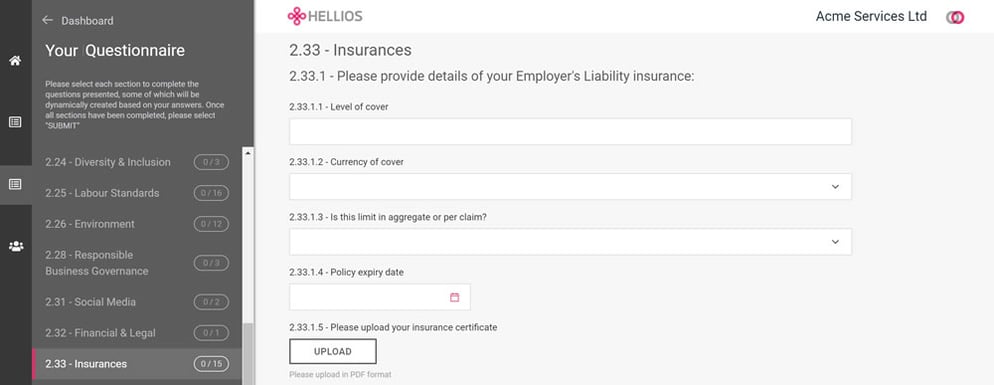Image resolution: width=994 pixels, height=385 pixels.
Task: Open the 2.25 - Labour Standards section
Action: [x=136, y=193]
